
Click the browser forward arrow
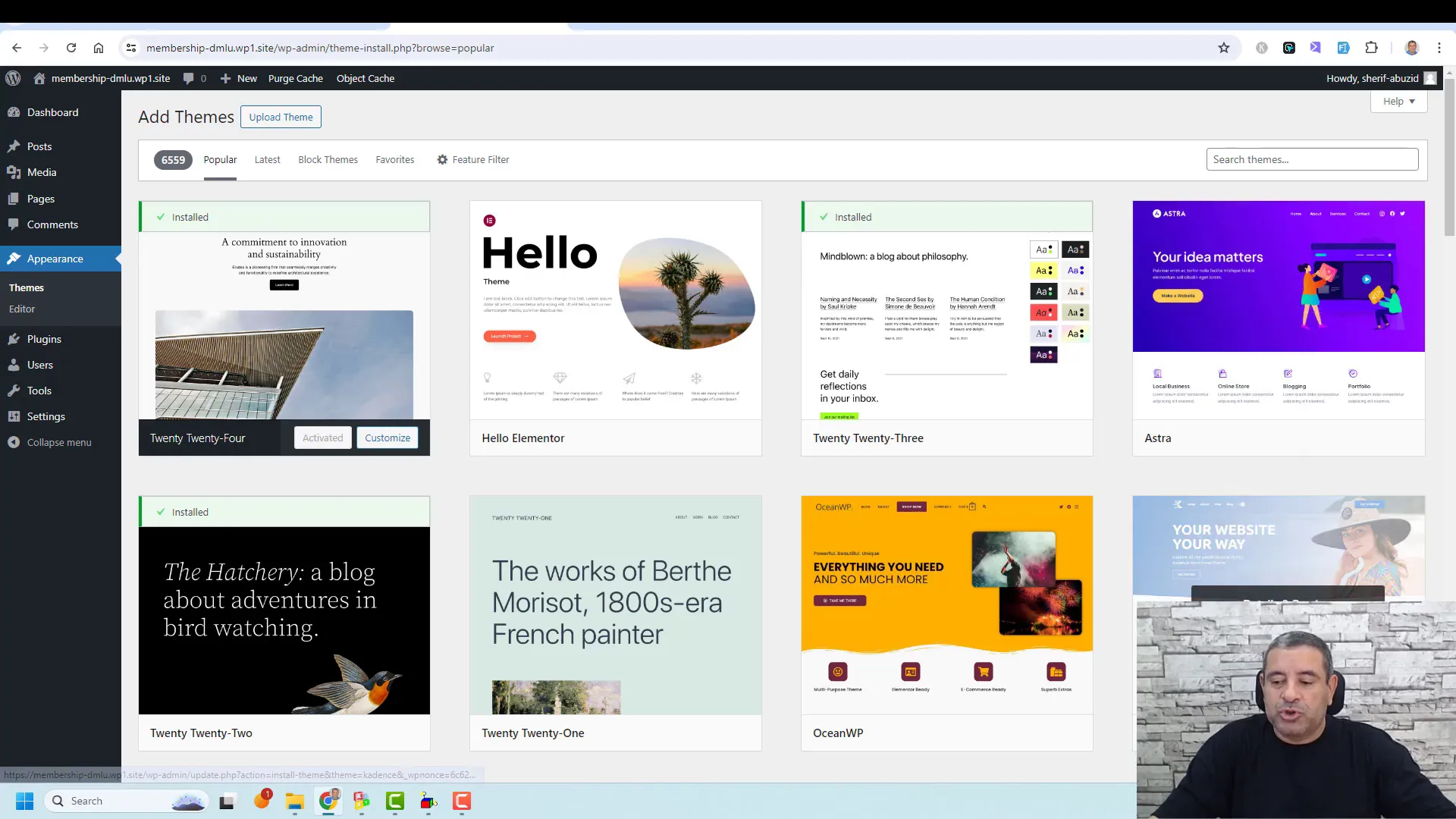click(44, 48)
